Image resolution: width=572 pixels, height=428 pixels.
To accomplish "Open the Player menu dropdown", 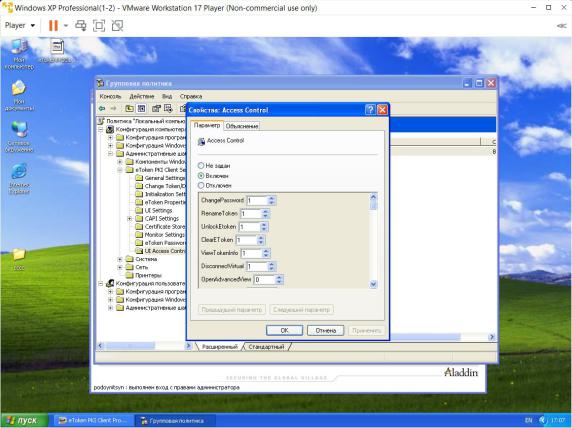I will pos(20,26).
